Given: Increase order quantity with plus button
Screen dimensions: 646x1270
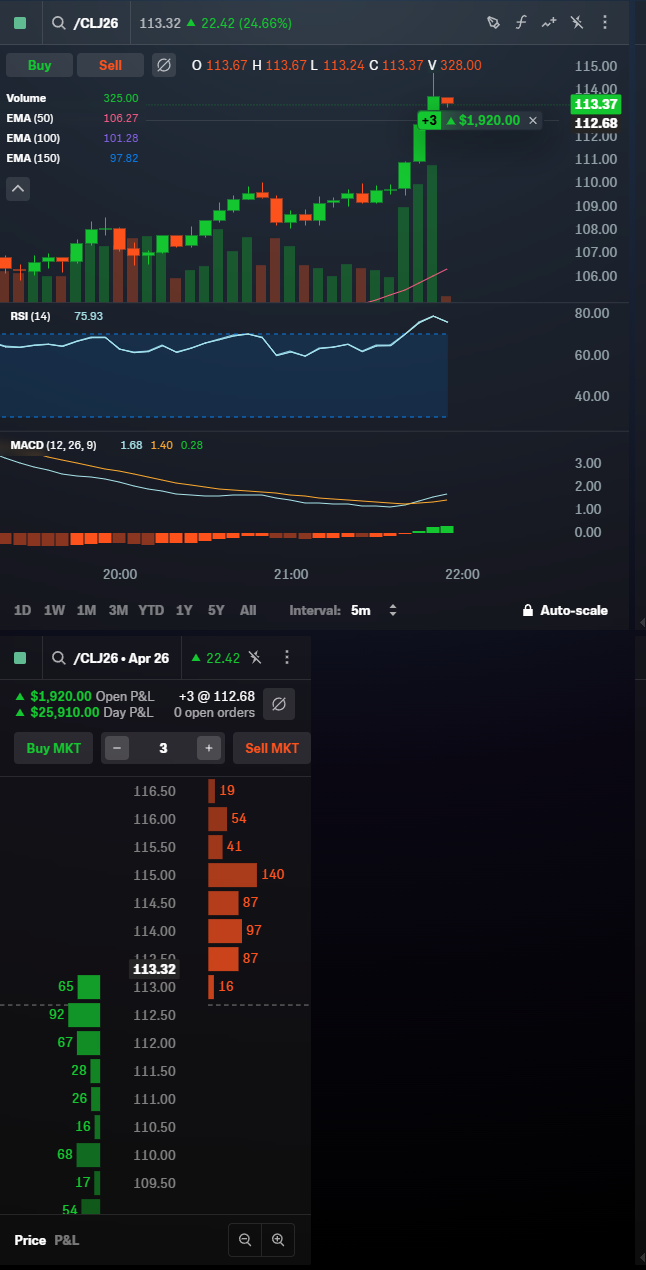Looking at the screenshot, I should point(208,748).
